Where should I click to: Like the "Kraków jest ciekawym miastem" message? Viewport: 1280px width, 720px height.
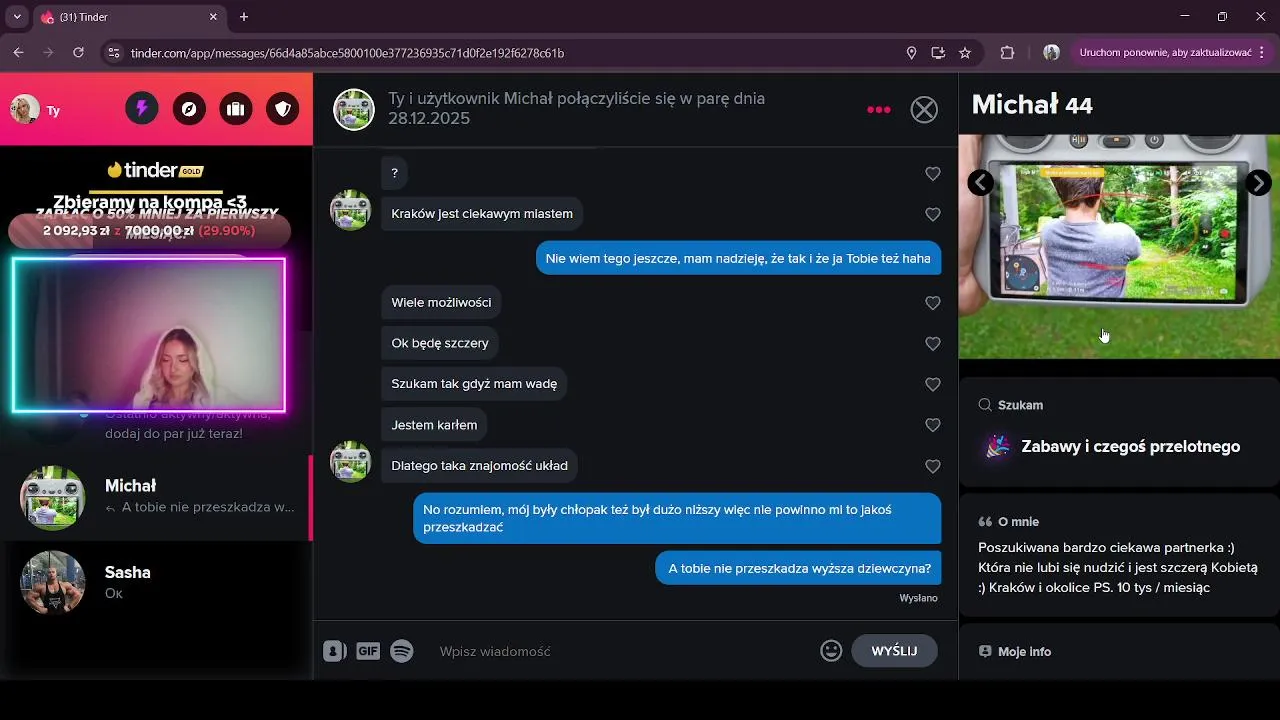tap(933, 214)
